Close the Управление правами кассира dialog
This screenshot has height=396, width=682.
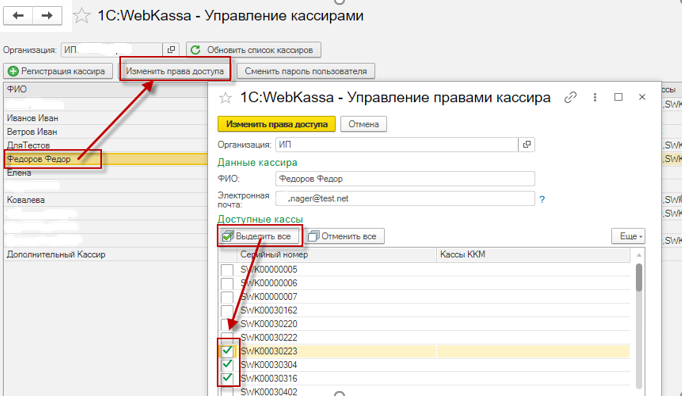642,97
